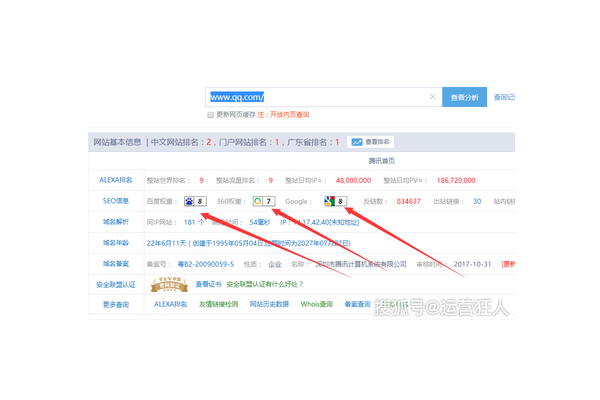The width and height of the screenshot is (600, 400).
Task: Open the Whois查询 link
Action: click(x=316, y=304)
